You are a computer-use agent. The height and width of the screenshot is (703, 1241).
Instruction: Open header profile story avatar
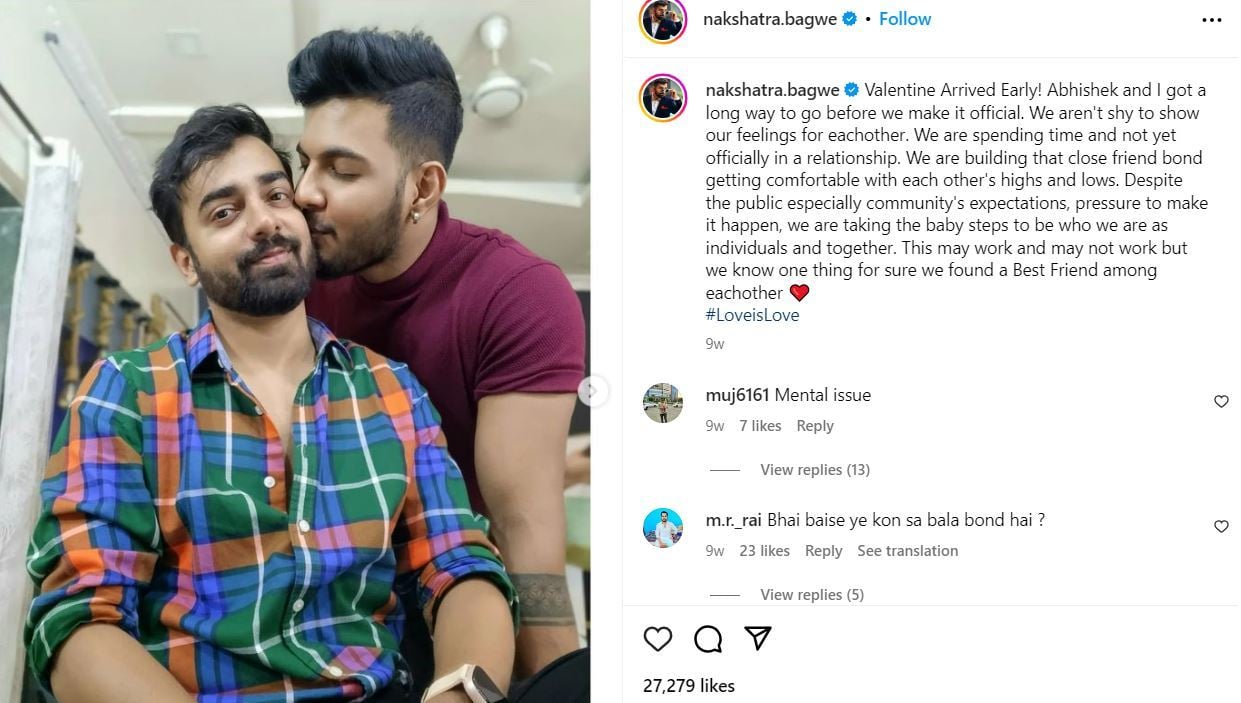click(663, 20)
